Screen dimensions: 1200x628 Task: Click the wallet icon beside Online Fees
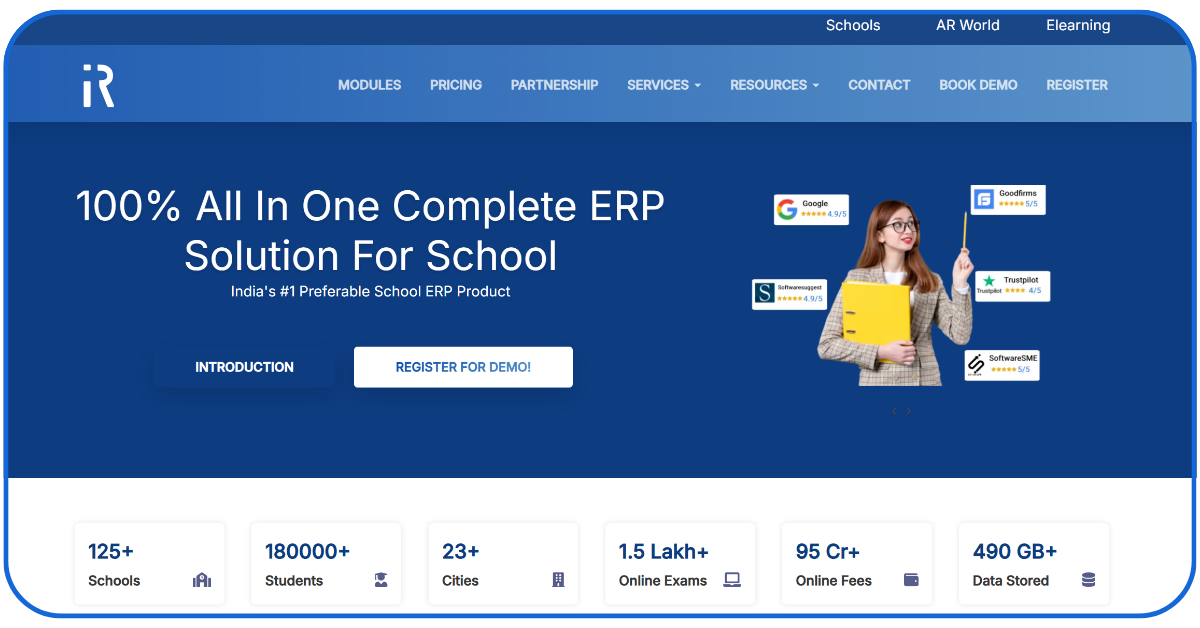click(911, 580)
